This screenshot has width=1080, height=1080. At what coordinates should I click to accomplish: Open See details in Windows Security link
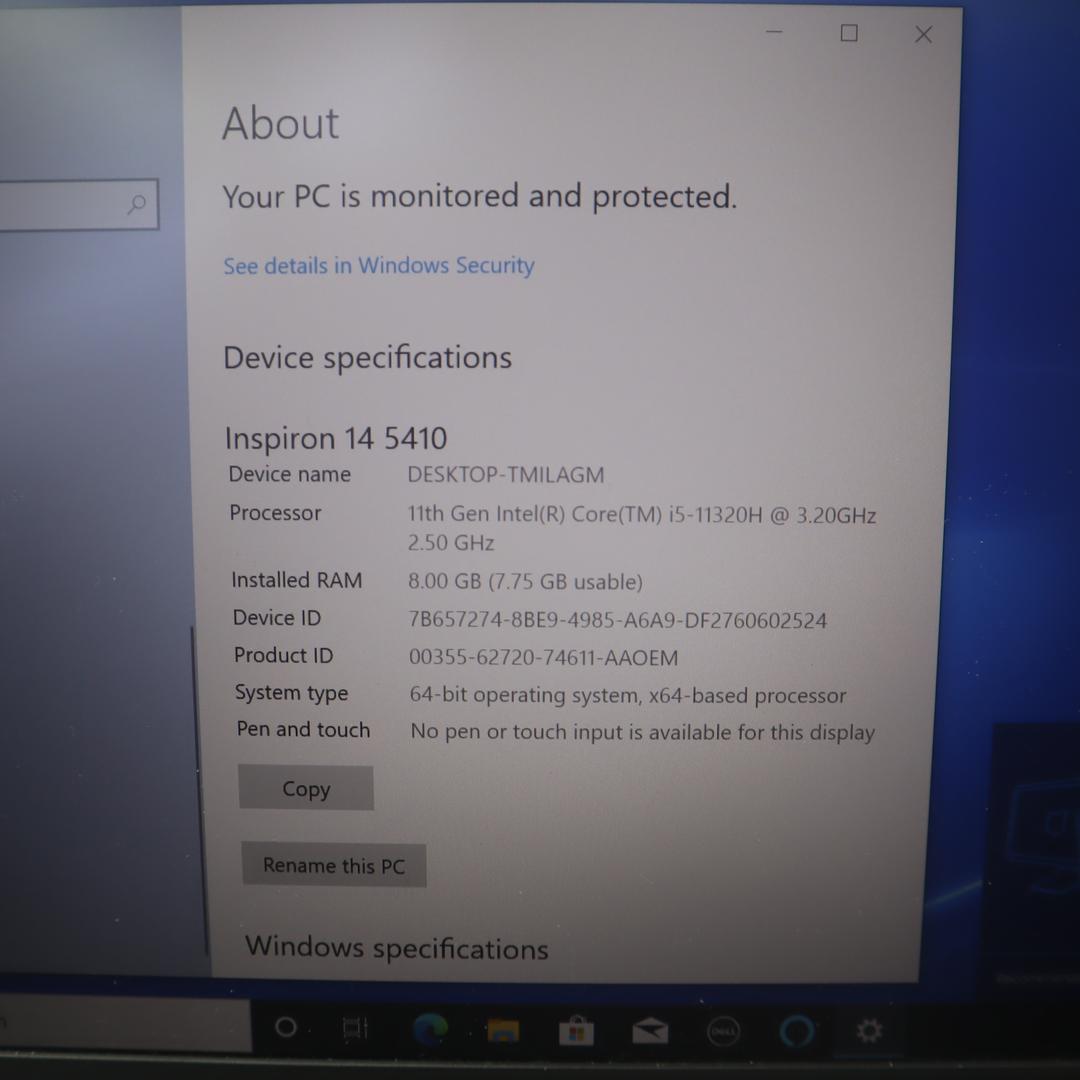click(x=379, y=266)
